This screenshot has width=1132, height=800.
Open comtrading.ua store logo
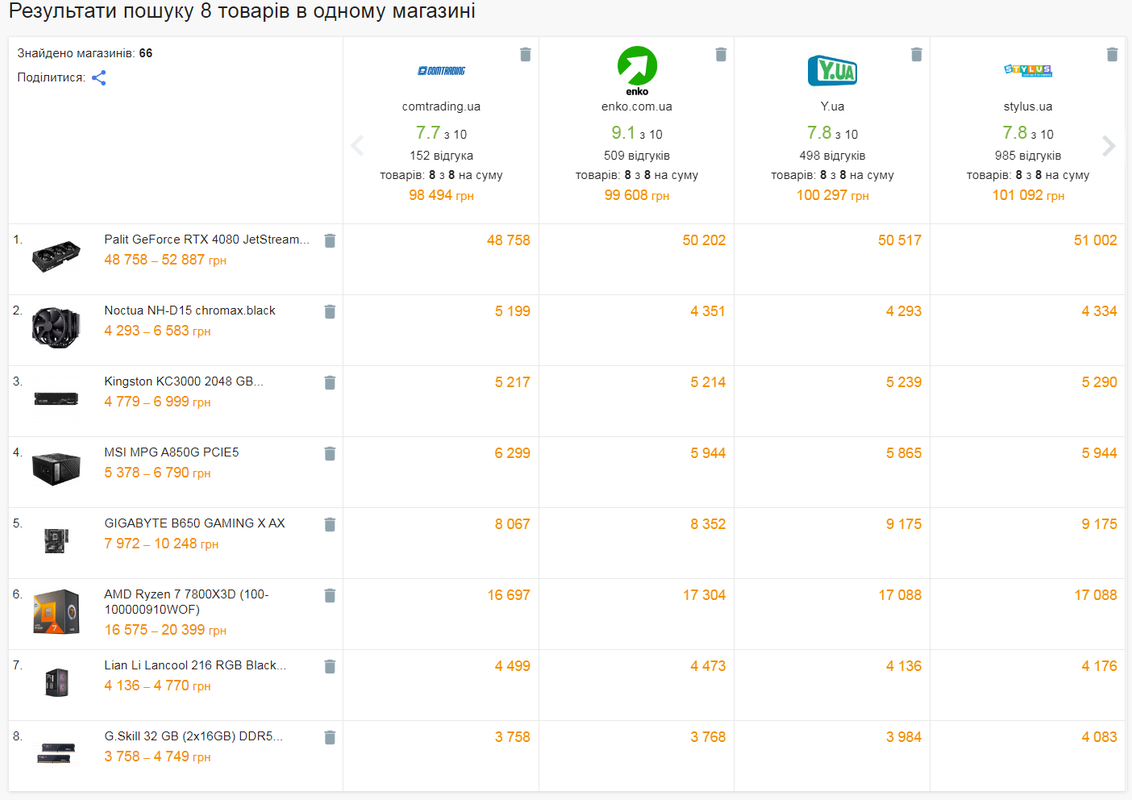point(441,71)
